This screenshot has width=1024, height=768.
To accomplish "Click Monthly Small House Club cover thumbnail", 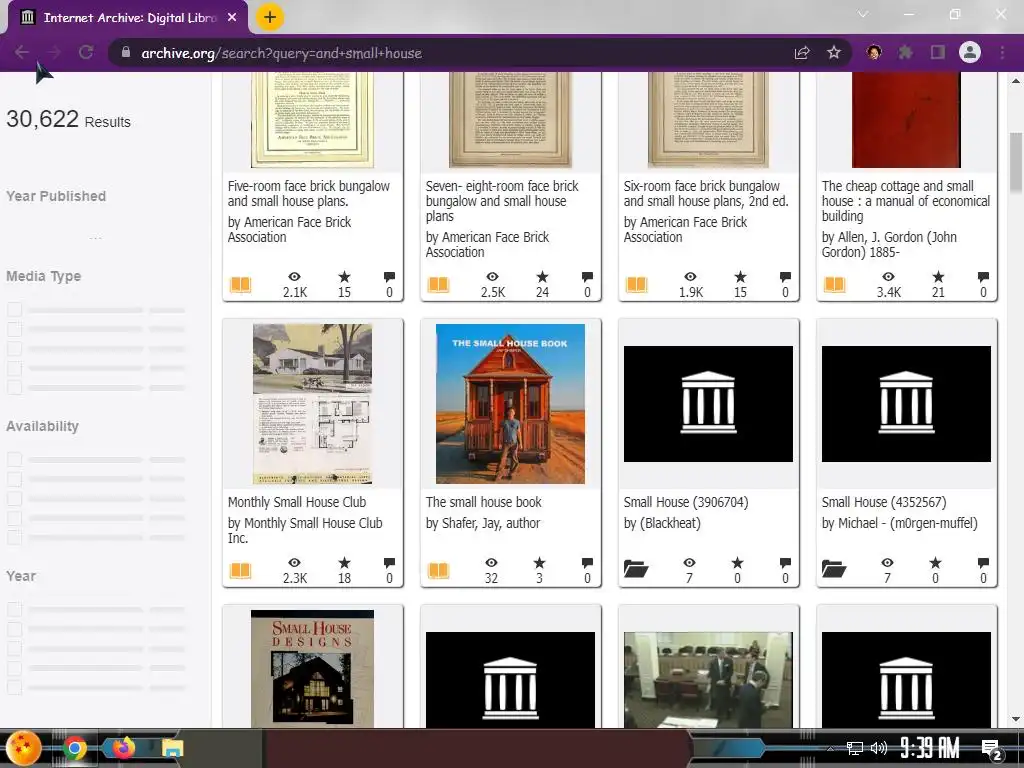I will coord(312,404).
